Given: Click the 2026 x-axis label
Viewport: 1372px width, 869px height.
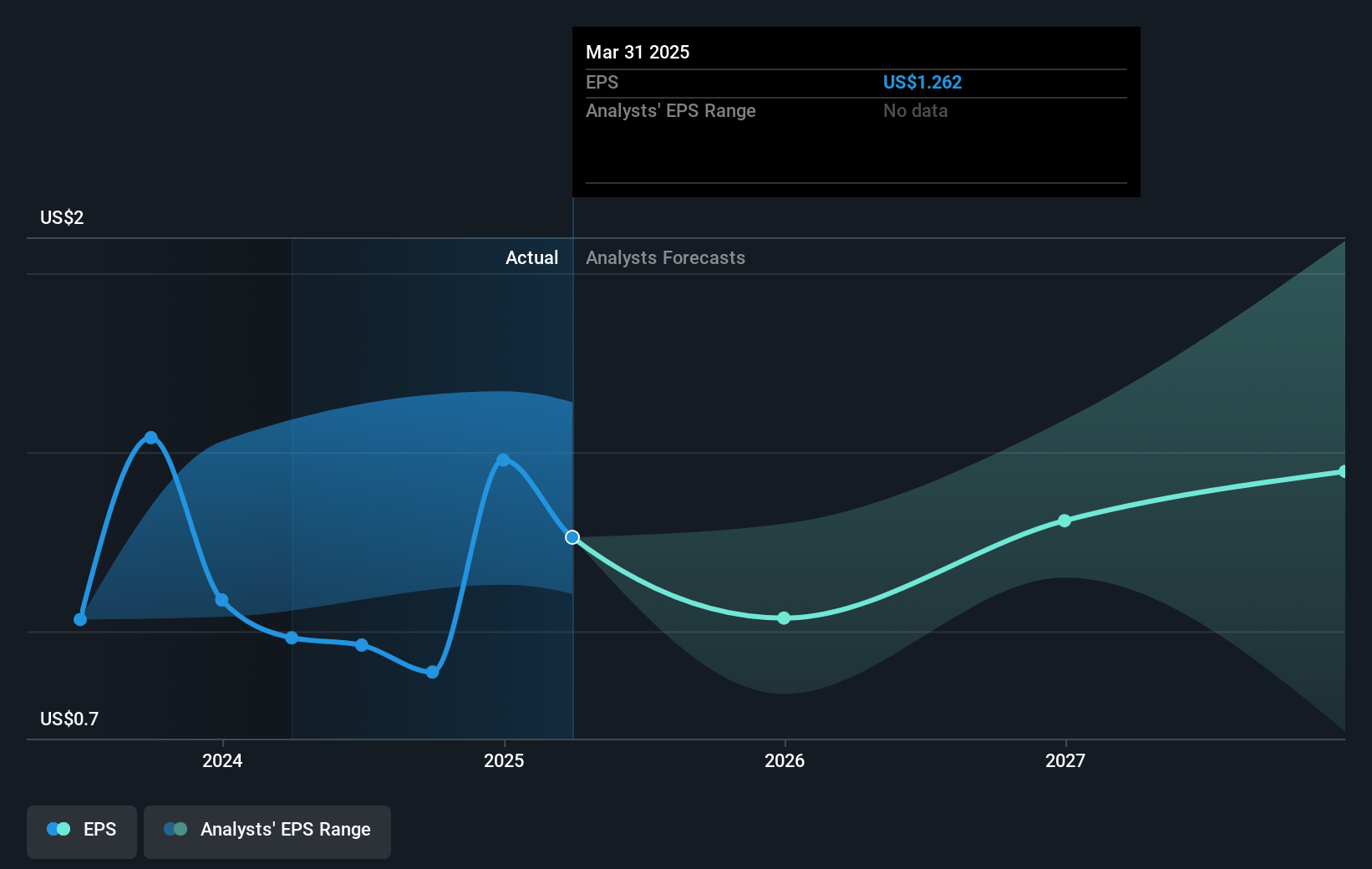Looking at the screenshot, I should [x=785, y=760].
